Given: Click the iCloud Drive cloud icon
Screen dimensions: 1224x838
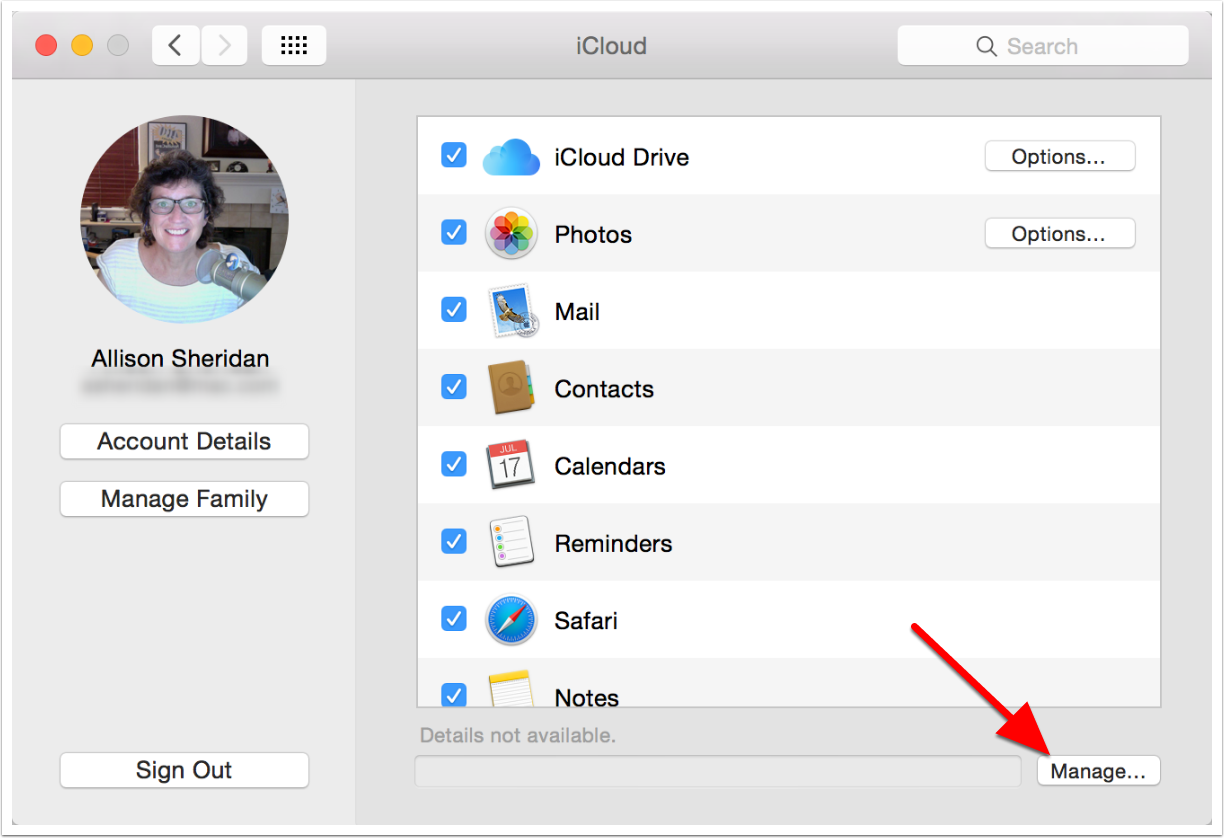Looking at the screenshot, I should click(511, 157).
